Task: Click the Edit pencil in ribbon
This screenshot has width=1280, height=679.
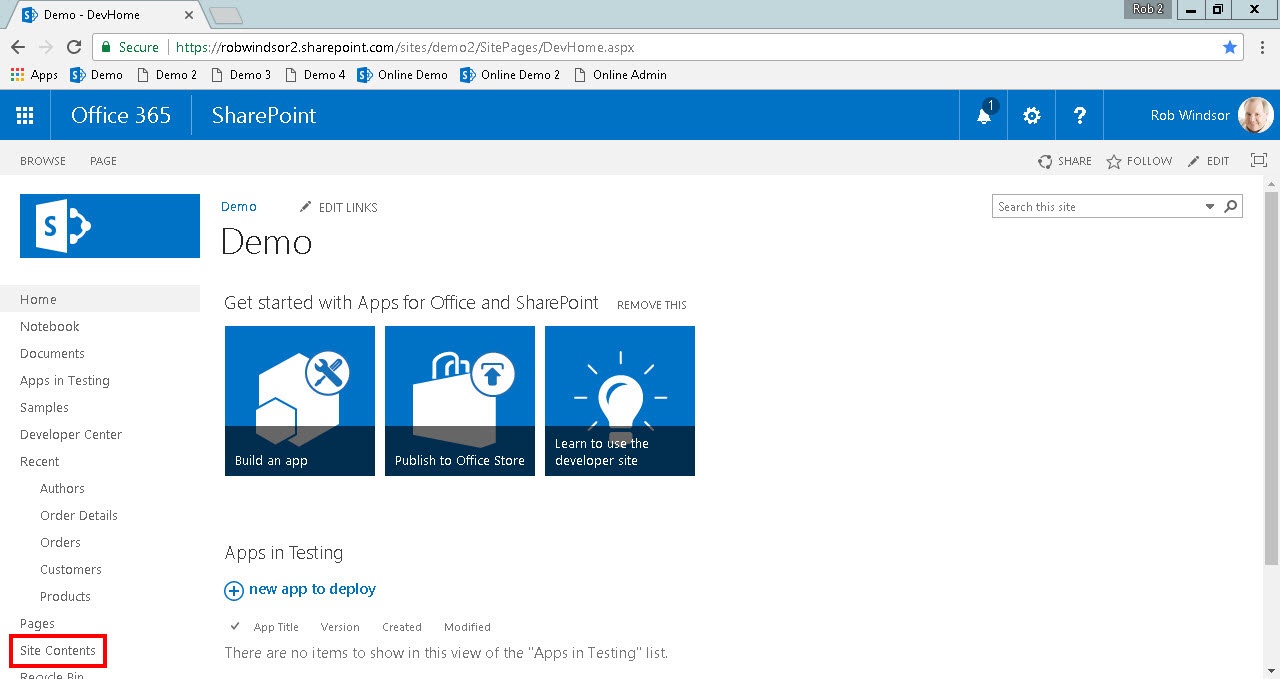Action: (1193, 161)
